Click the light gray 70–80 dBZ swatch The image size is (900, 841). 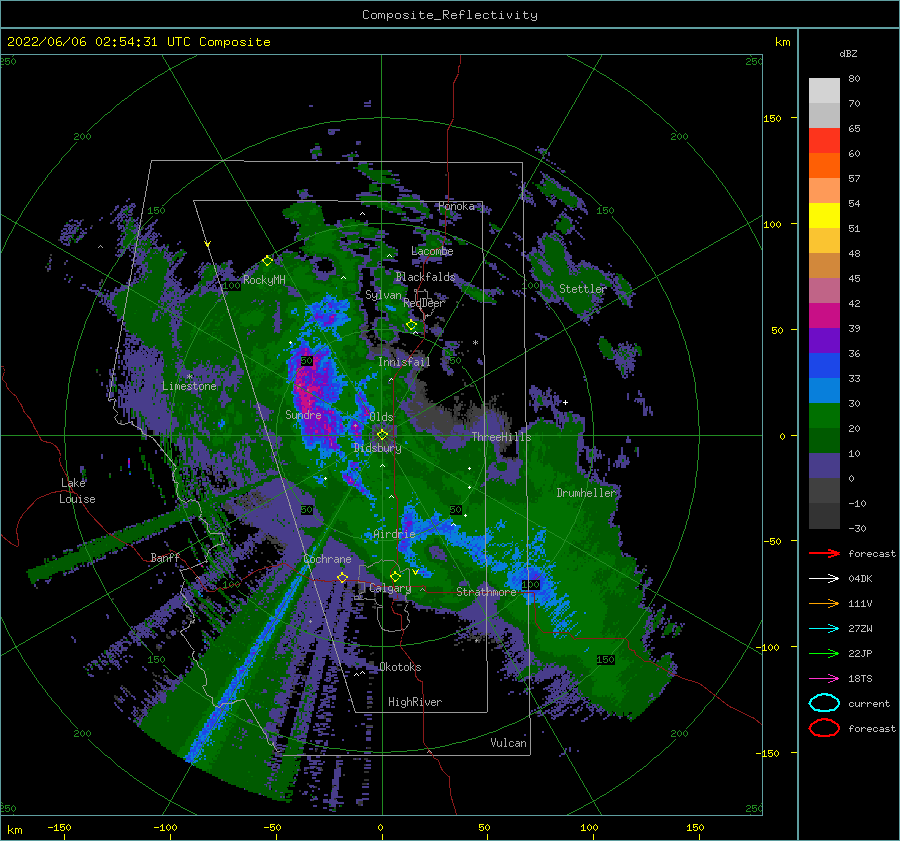824,90
